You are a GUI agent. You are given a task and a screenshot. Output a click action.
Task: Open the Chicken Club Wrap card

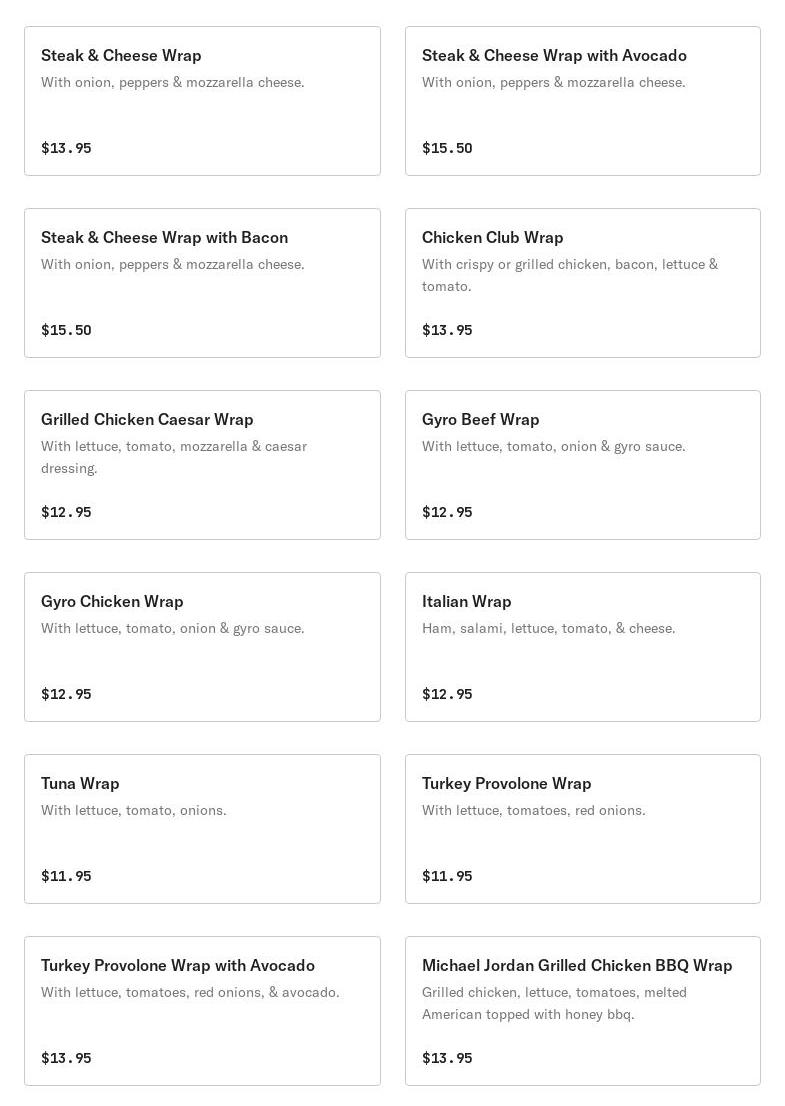pyautogui.click(x=583, y=283)
